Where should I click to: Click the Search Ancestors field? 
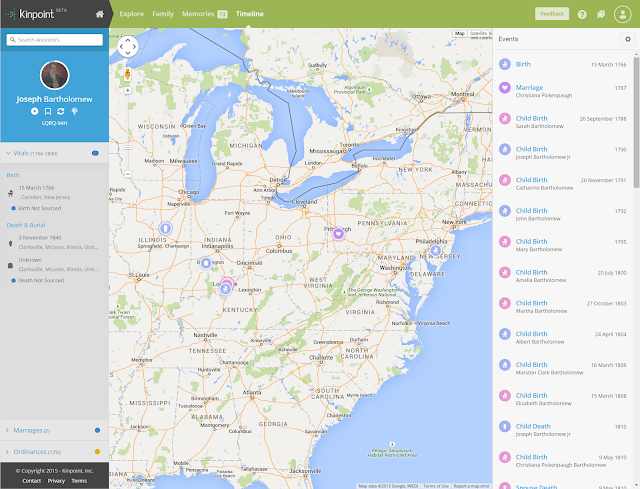(x=54, y=40)
